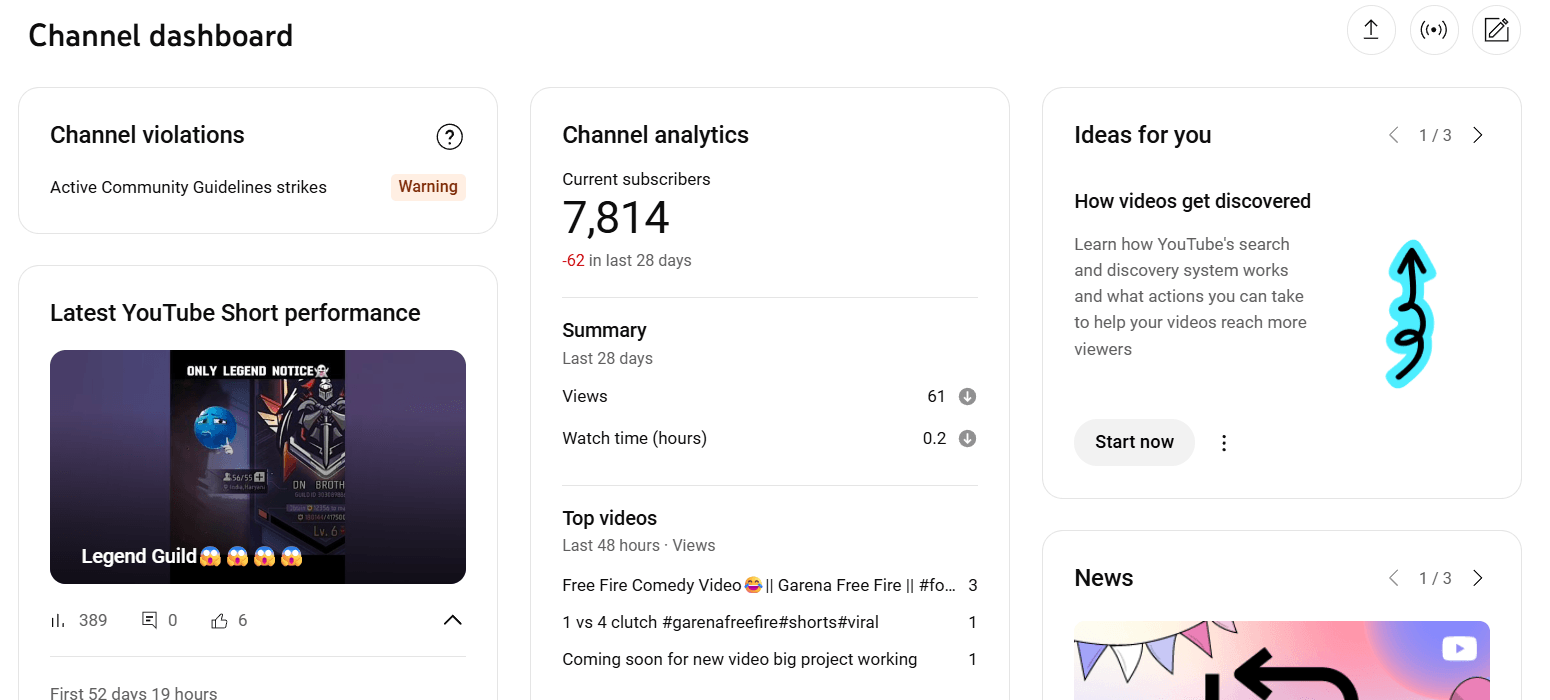Show next News card arrow
The width and height of the screenshot is (1550, 700).
pyautogui.click(x=1478, y=578)
